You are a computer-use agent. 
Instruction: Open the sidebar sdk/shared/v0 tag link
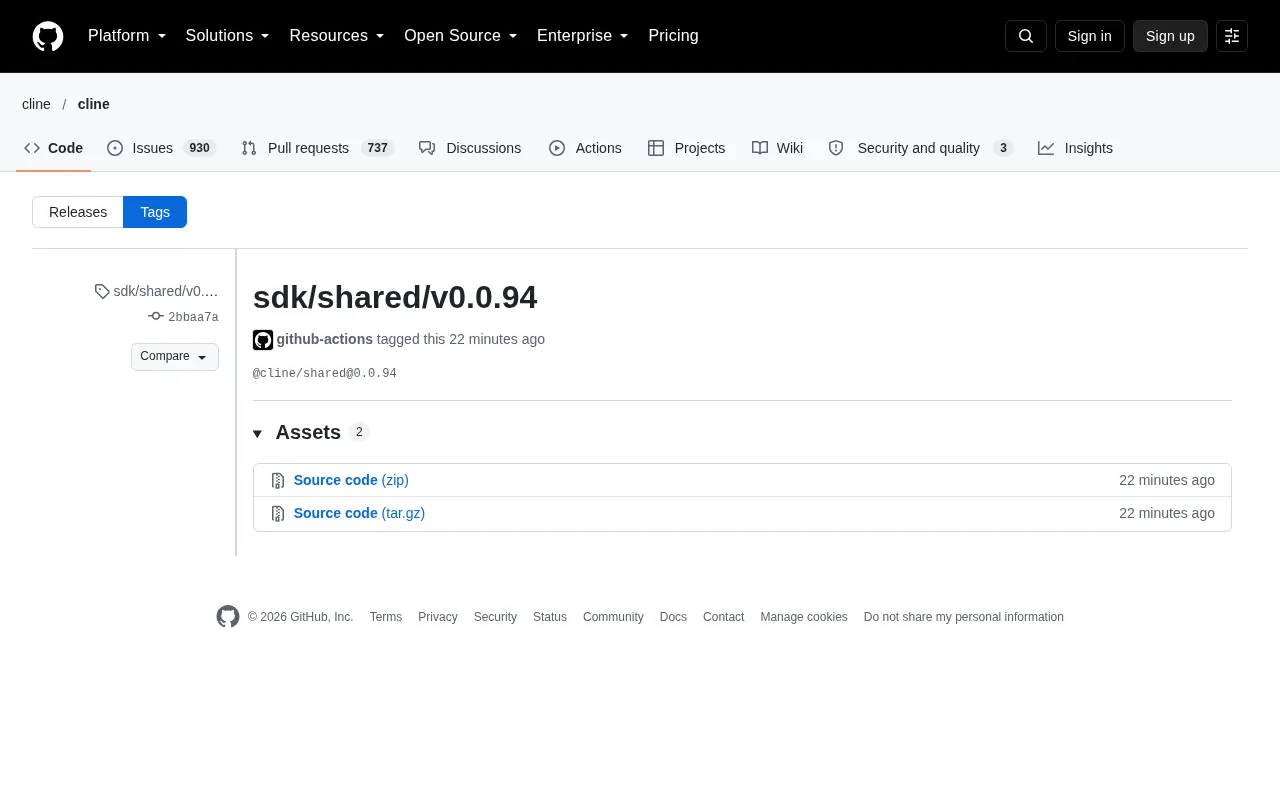point(166,291)
